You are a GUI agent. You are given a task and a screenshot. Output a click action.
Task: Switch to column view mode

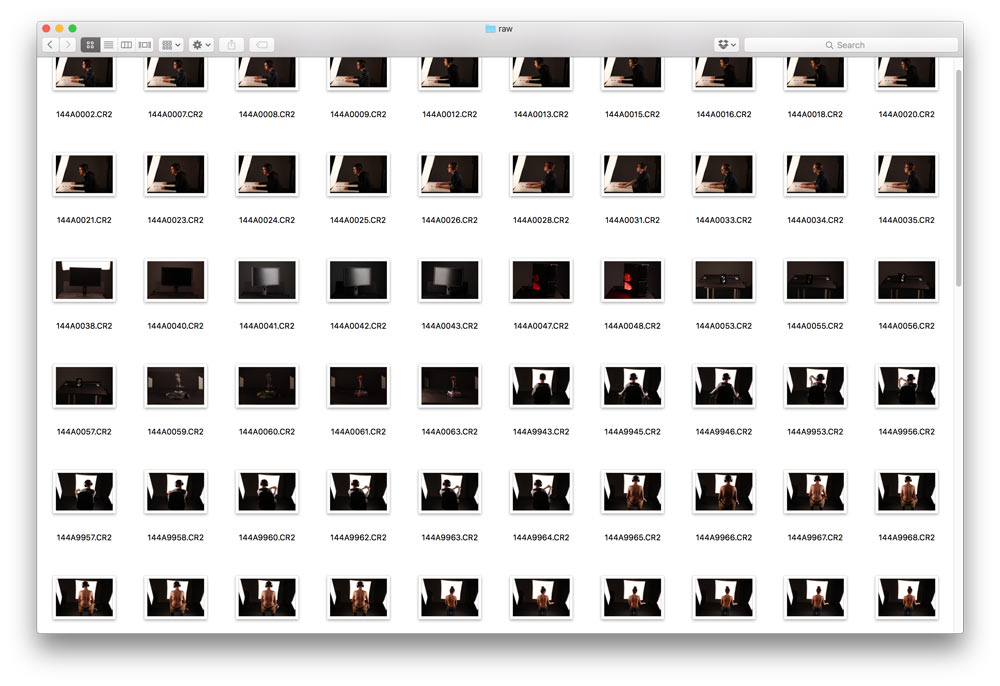coord(126,45)
